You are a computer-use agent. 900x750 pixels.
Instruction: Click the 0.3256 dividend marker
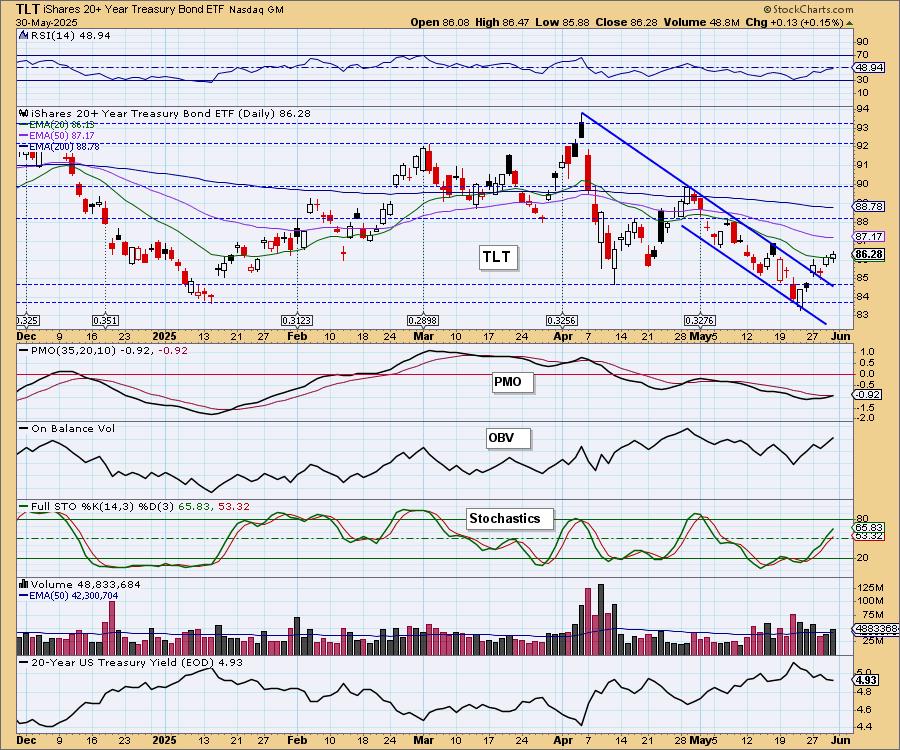(562, 320)
